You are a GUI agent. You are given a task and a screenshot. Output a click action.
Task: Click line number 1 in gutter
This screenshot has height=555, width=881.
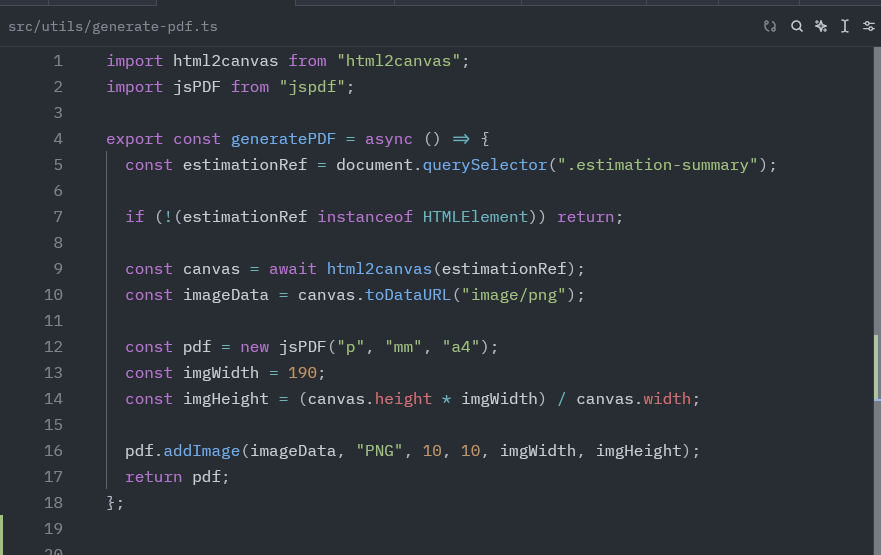(x=58, y=61)
